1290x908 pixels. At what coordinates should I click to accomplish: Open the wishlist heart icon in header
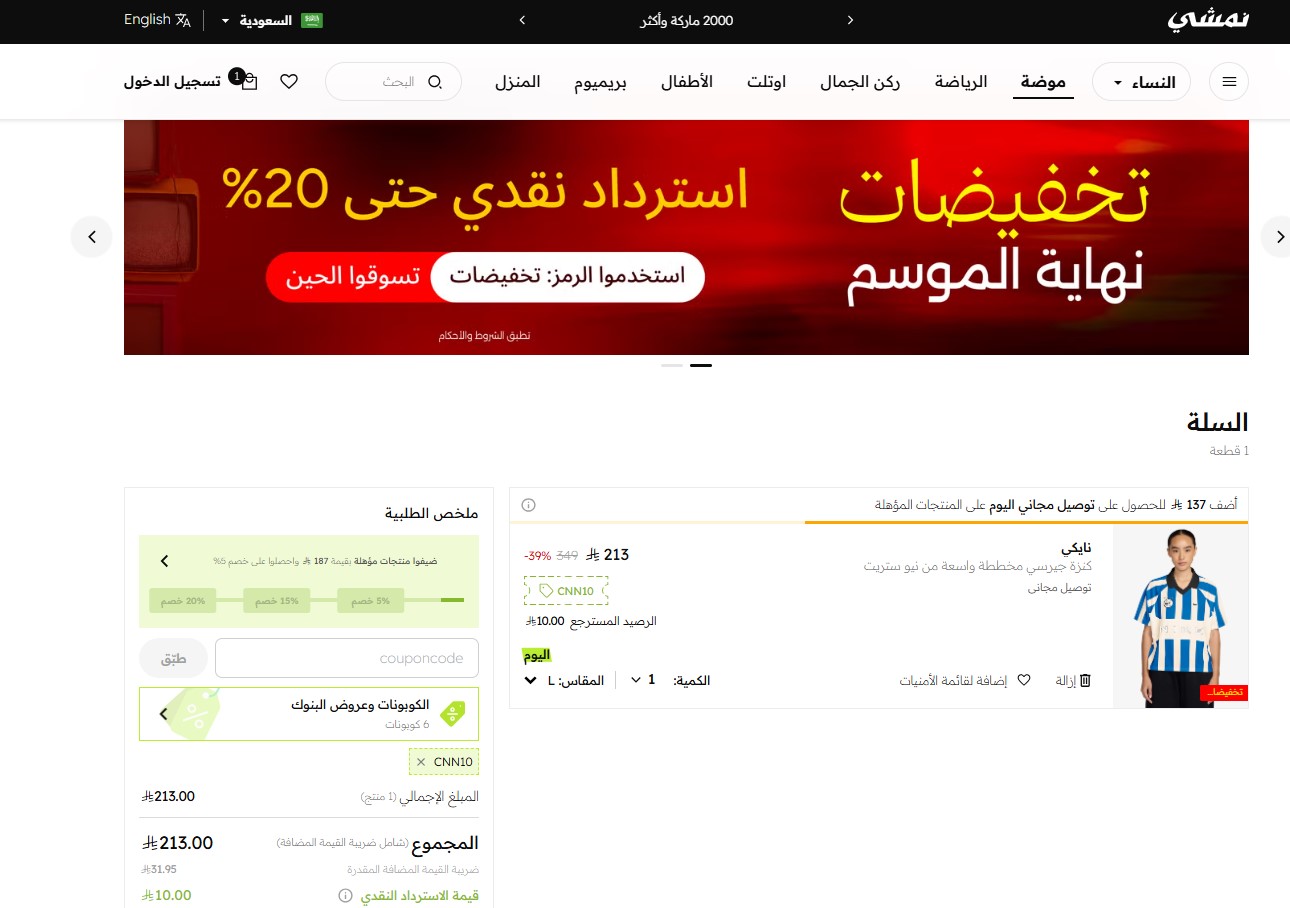289,82
